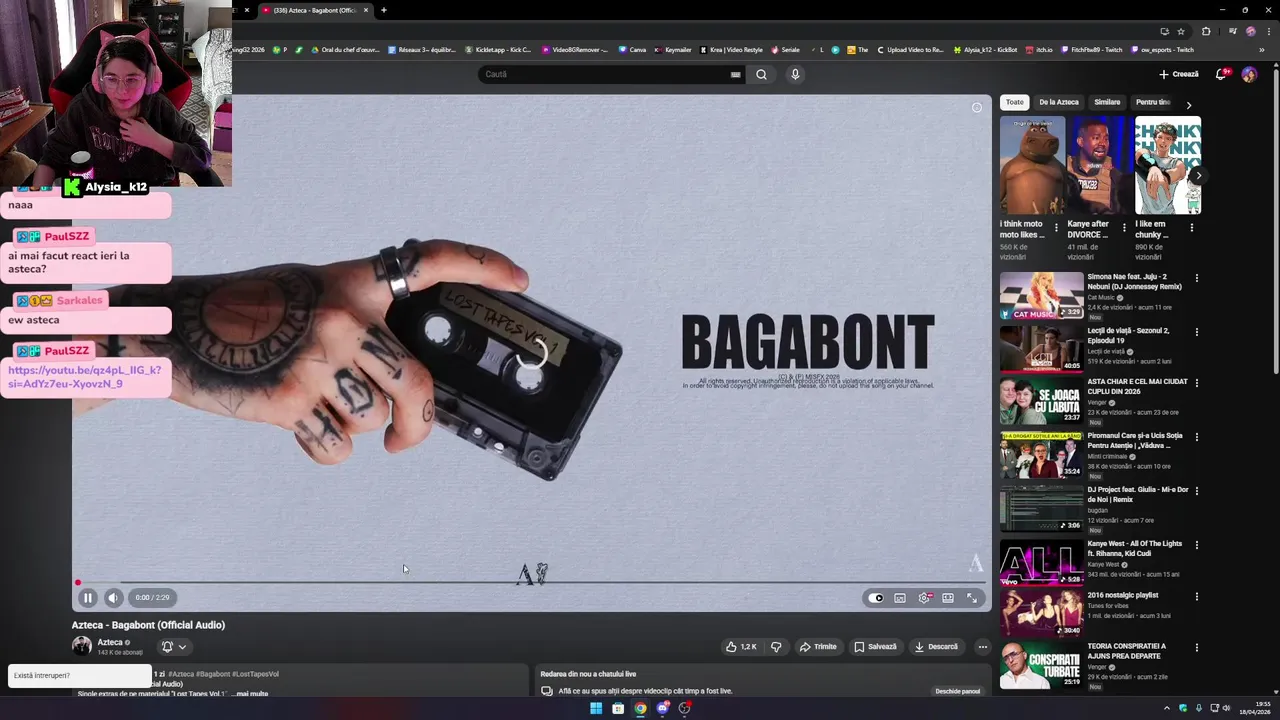Screen dimensions: 1280x720
Task: Click Deschide panoul chat button
Action: click(957, 691)
